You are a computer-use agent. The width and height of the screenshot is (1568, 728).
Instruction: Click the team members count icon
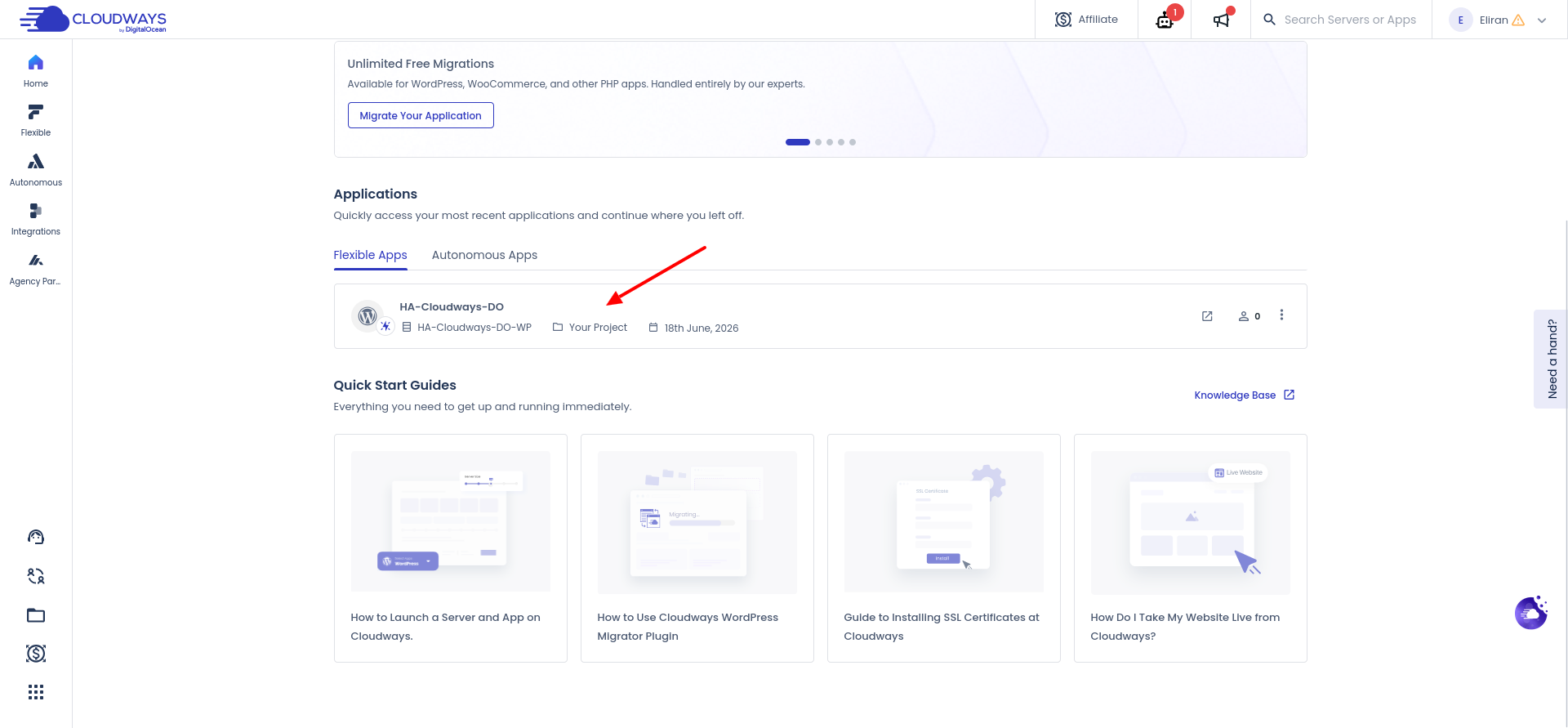tap(1249, 316)
